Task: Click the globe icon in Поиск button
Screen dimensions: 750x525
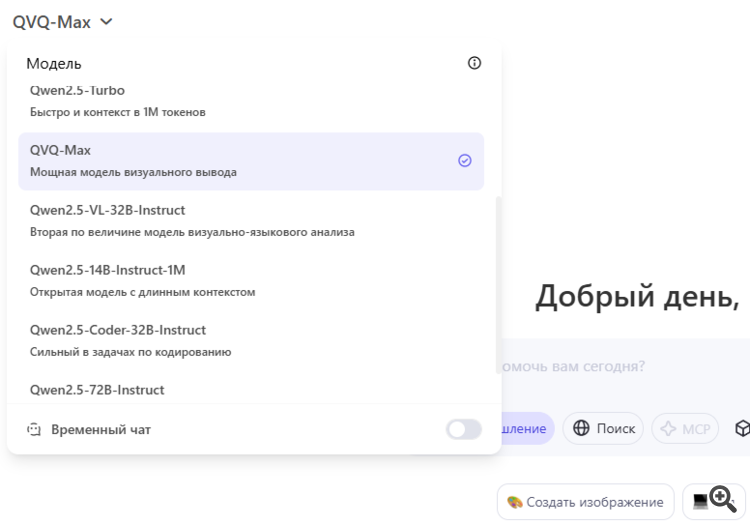Action: [x=581, y=428]
